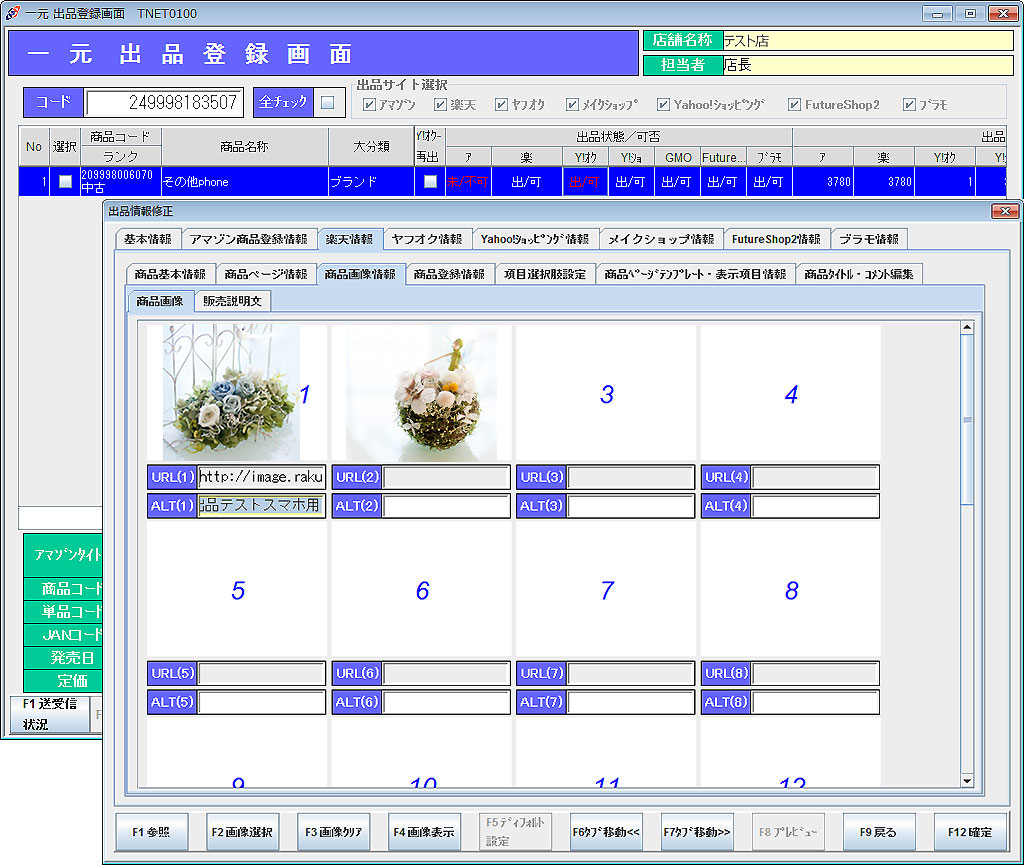Screen dimensions: 1024x865
Task: Click the コード number input field
Action: 164,103
